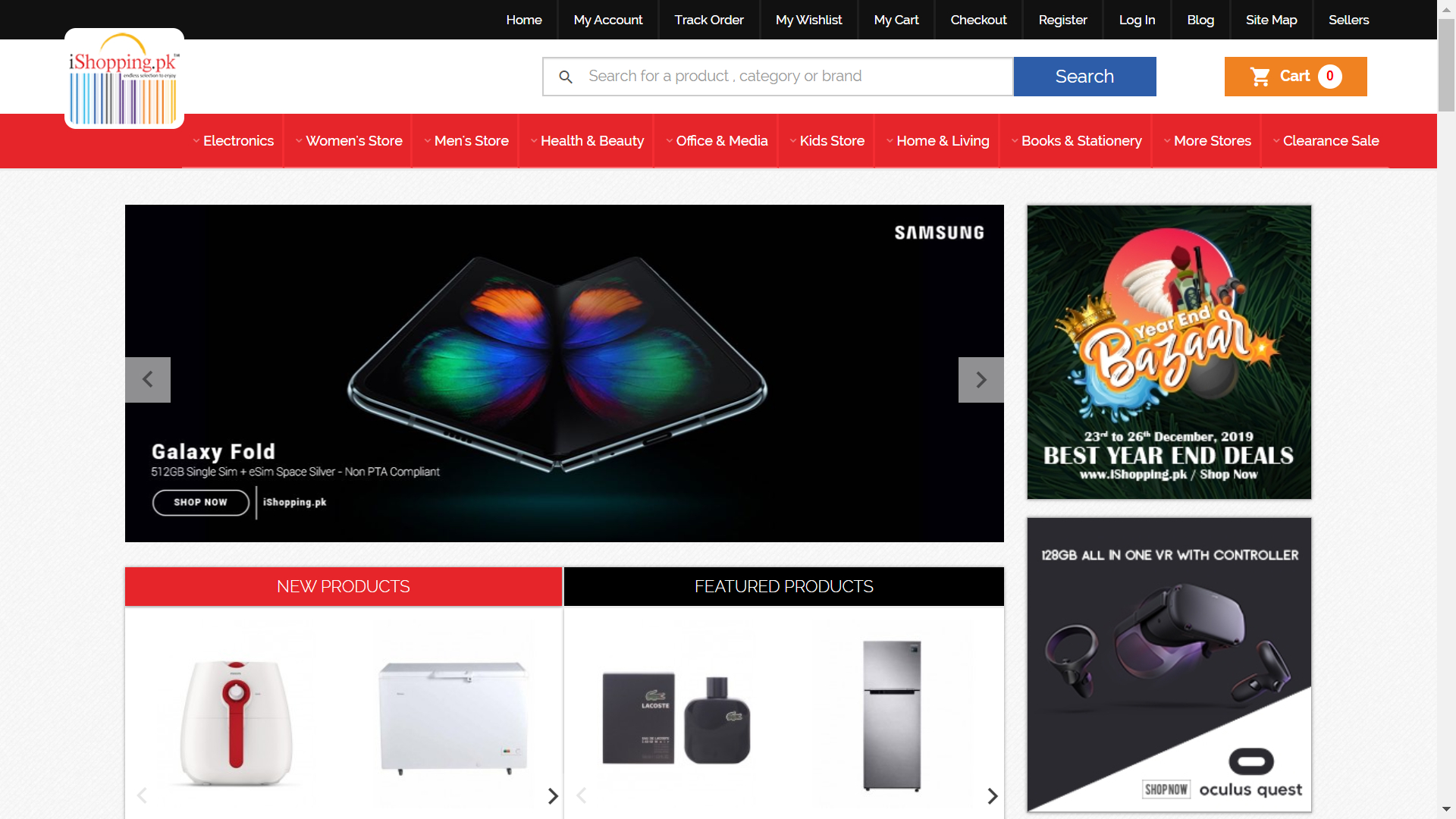1456x819 pixels.
Task: Show next New Products items
Action: click(x=553, y=795)
